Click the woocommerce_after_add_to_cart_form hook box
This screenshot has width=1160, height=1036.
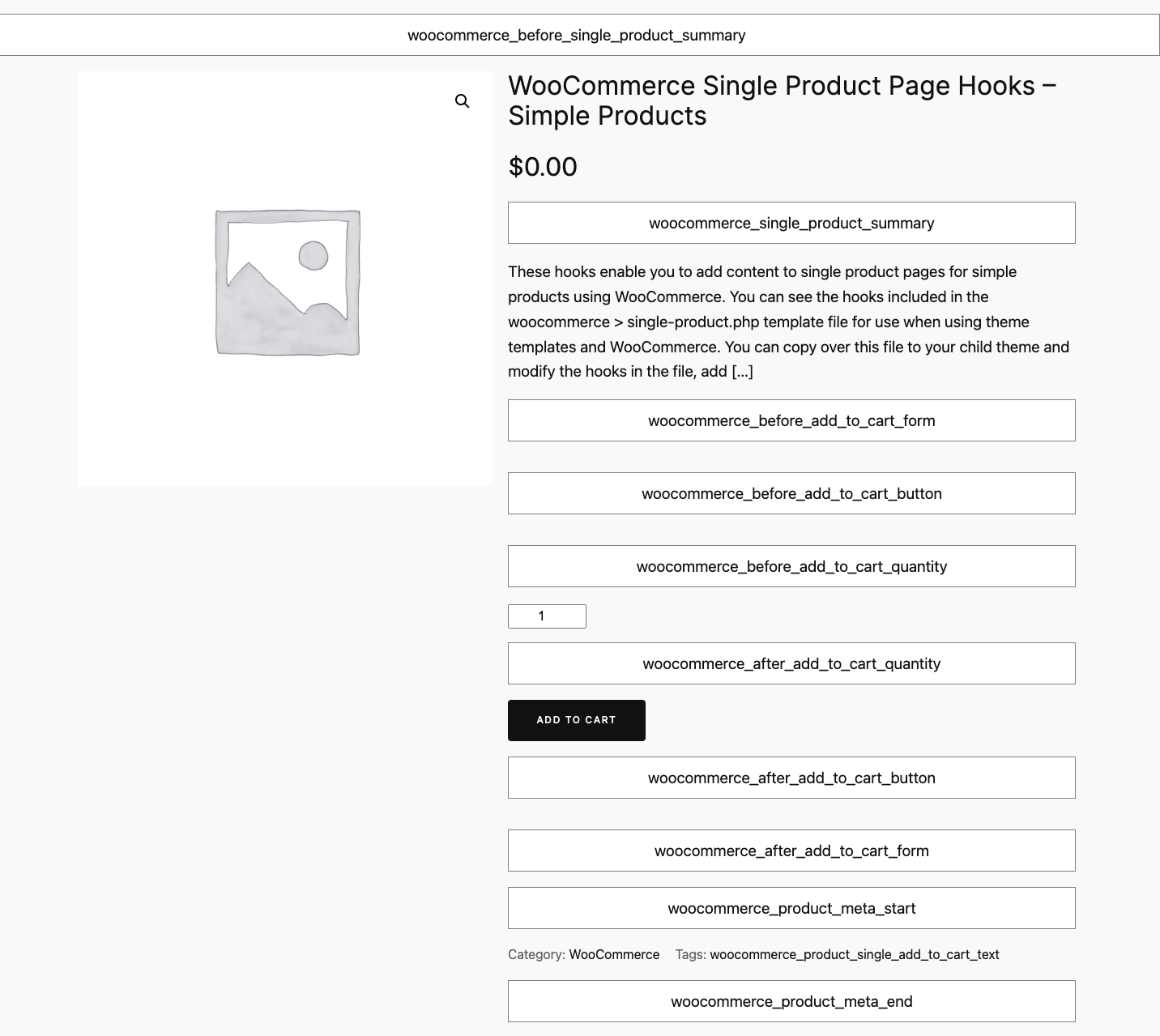[x=791, y=851]
